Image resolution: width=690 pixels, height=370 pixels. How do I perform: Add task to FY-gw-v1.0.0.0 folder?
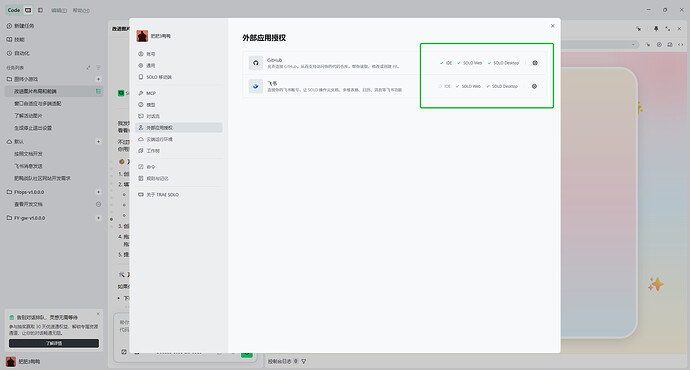tap(98, 218)
